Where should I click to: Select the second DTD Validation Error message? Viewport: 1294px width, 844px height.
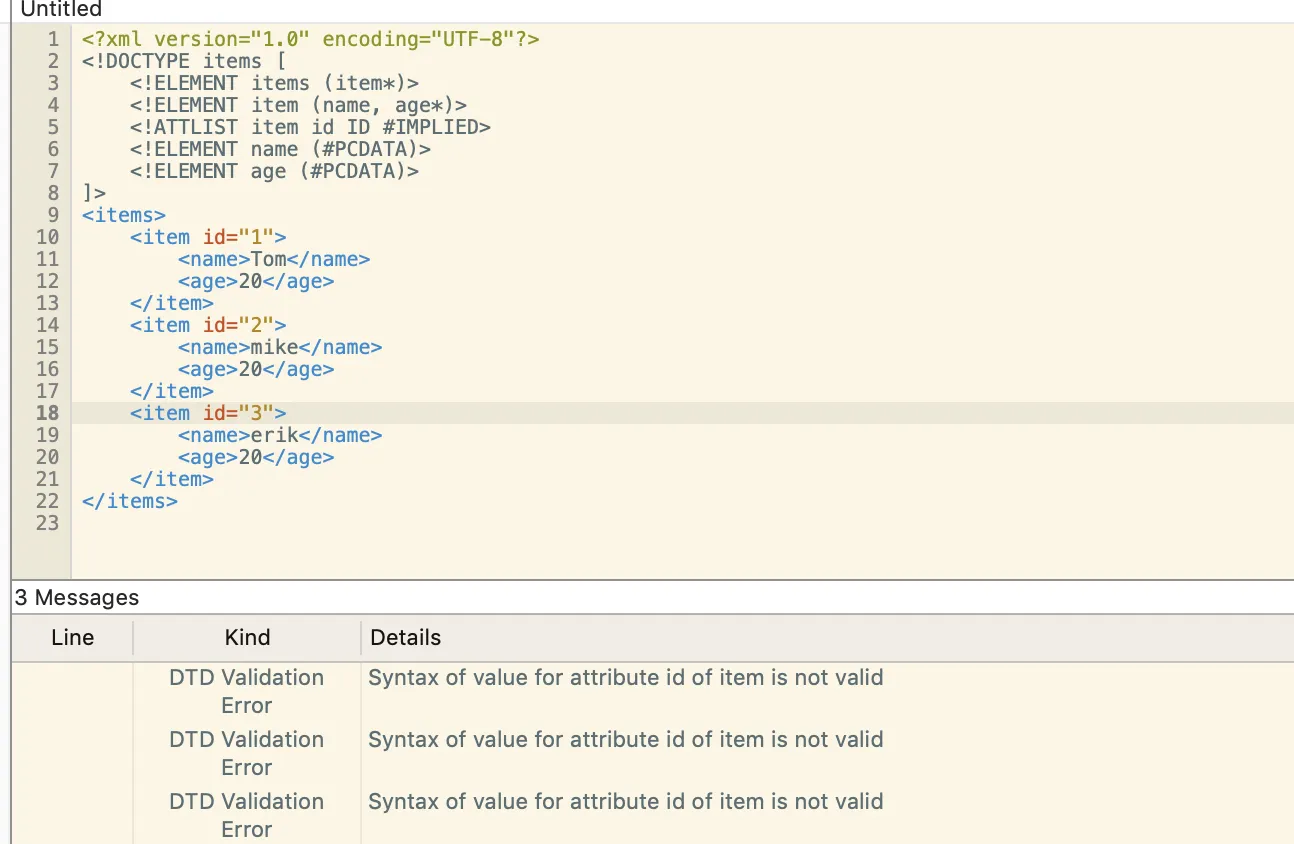(x=625, y=740)
